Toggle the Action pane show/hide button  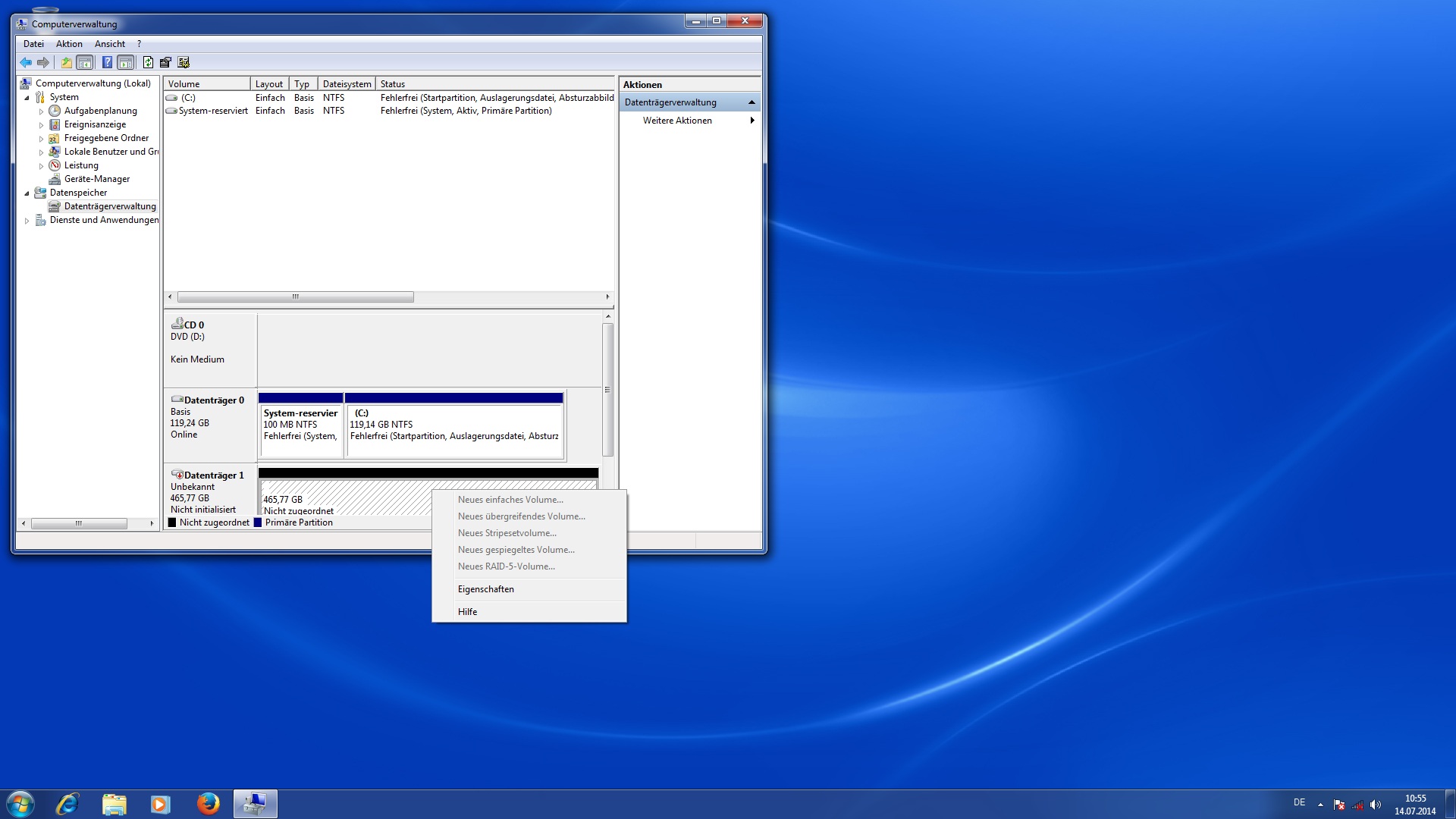[126, 63]
